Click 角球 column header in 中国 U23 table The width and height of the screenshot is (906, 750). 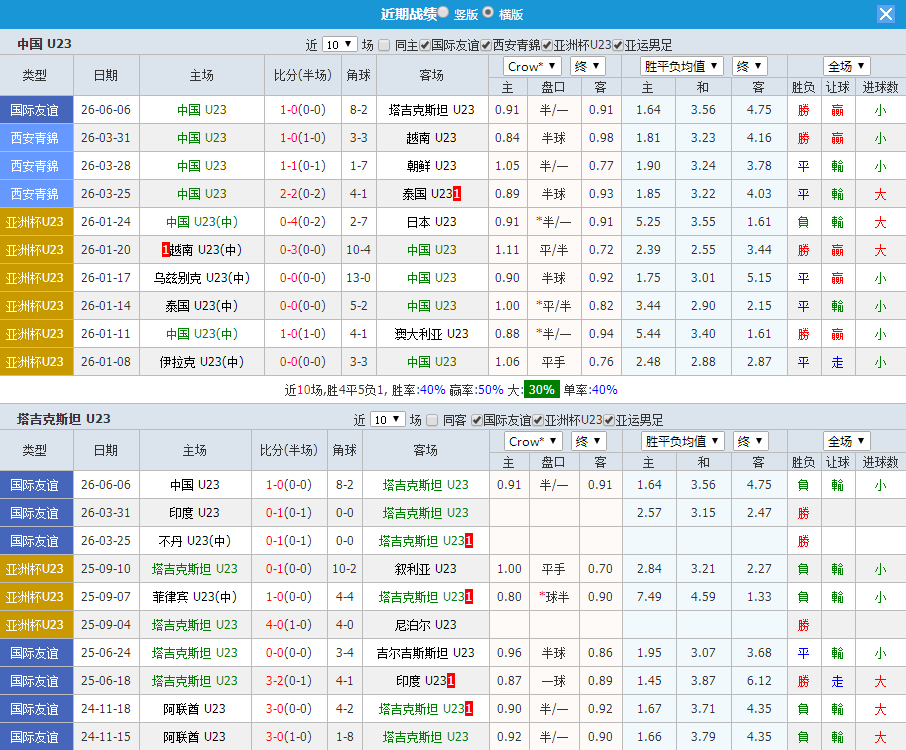coord(358,75)
